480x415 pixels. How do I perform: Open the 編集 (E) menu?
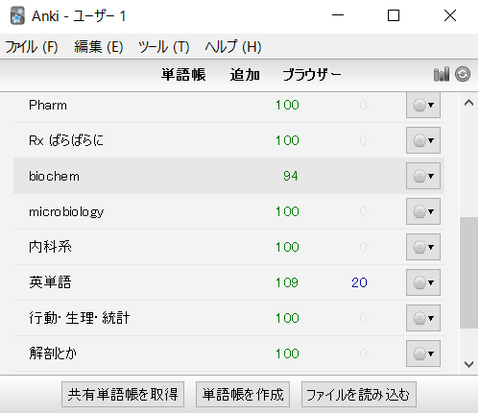98,47
